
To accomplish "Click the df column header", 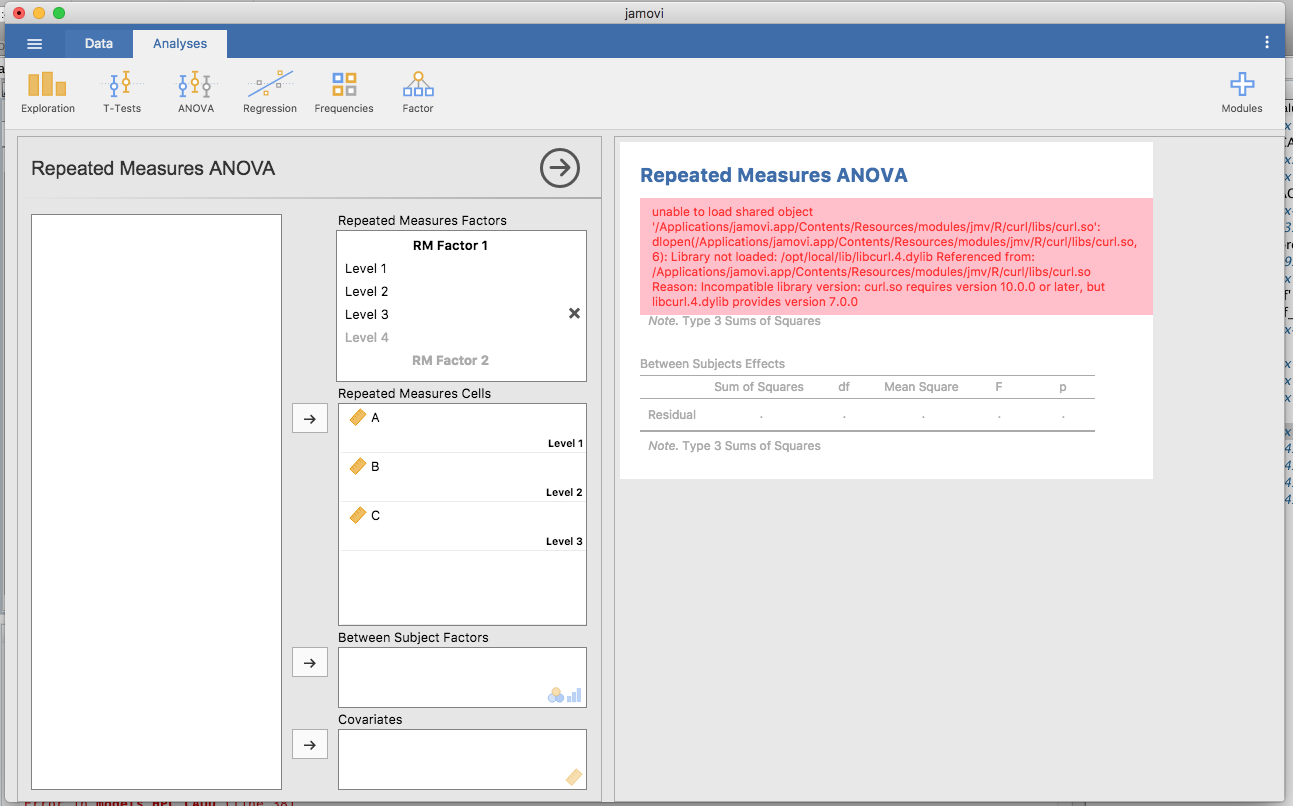I will coord(844,387).
